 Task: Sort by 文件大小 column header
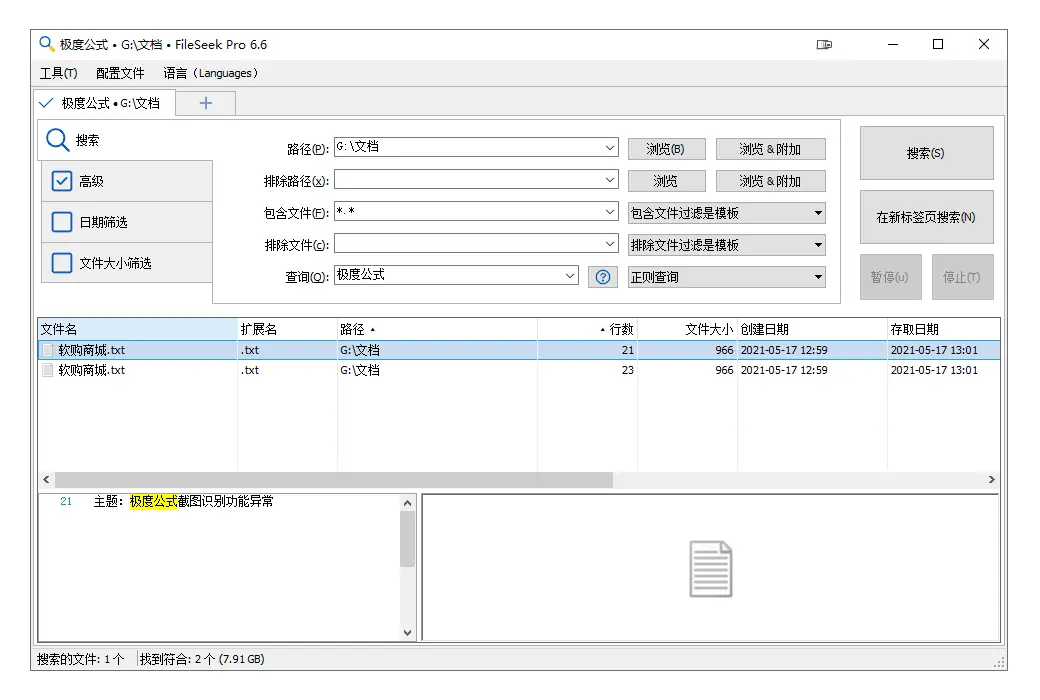click(687, 329)
